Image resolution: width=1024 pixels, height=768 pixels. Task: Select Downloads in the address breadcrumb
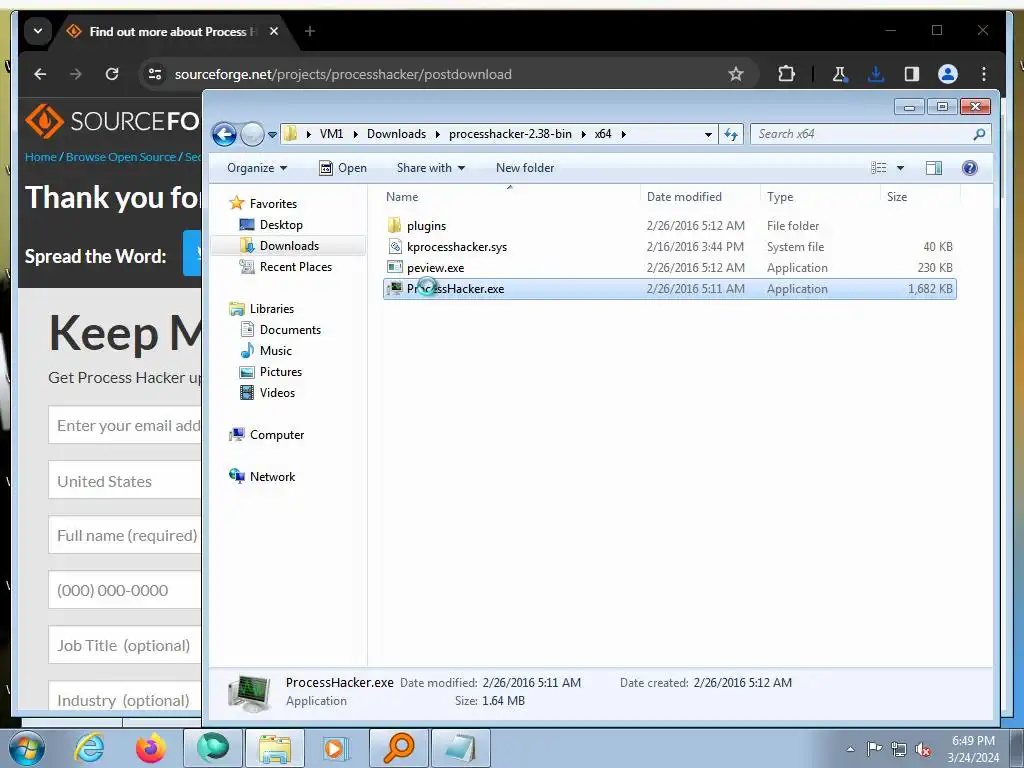pos(396,134)
